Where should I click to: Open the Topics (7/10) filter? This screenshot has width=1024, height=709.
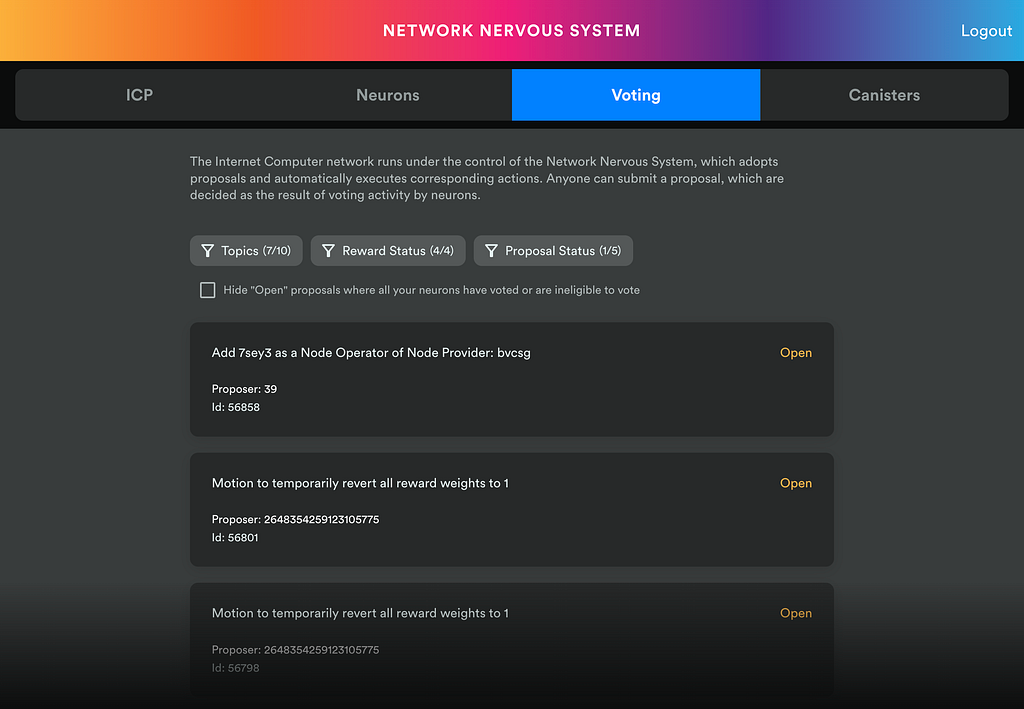pyautogui.click(x=246, y=251)
